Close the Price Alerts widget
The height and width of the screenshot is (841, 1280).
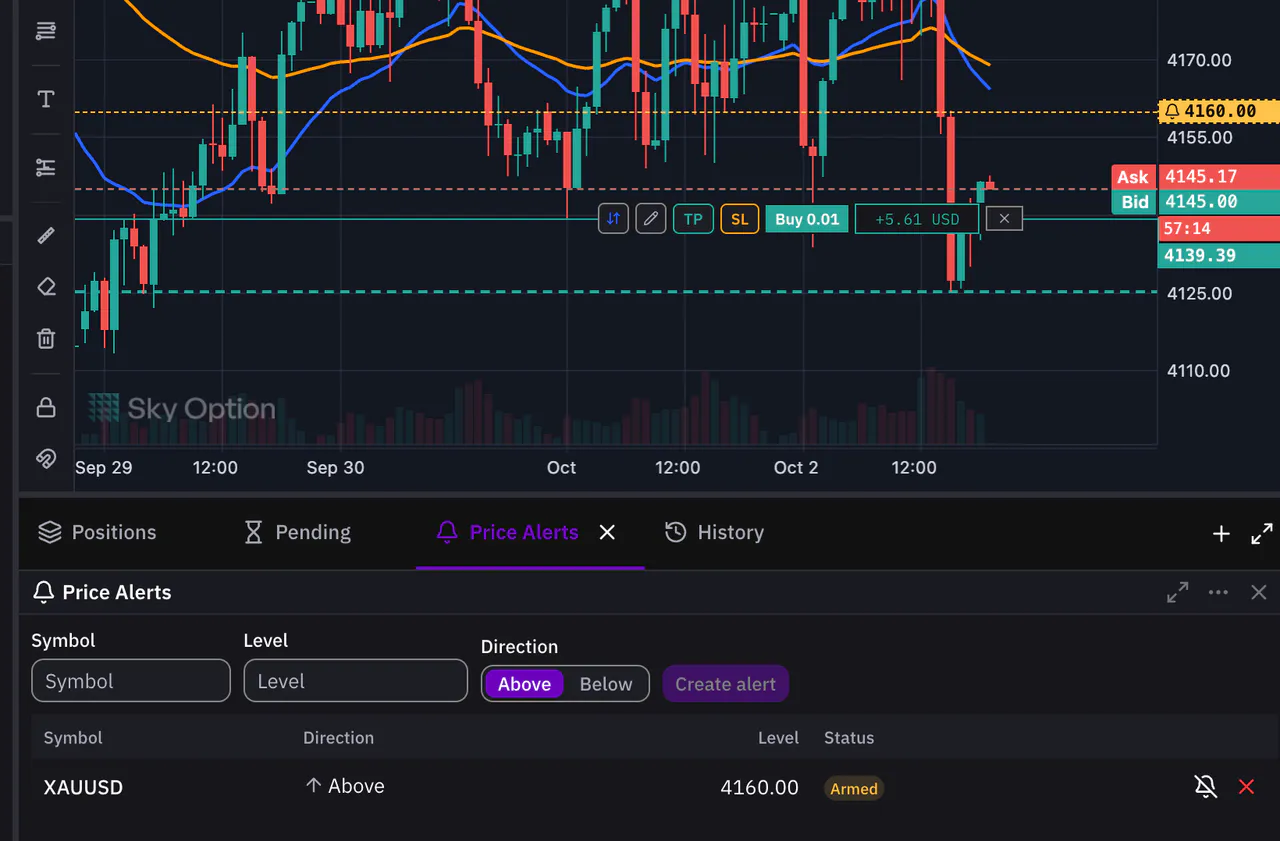pos(1259,592)
